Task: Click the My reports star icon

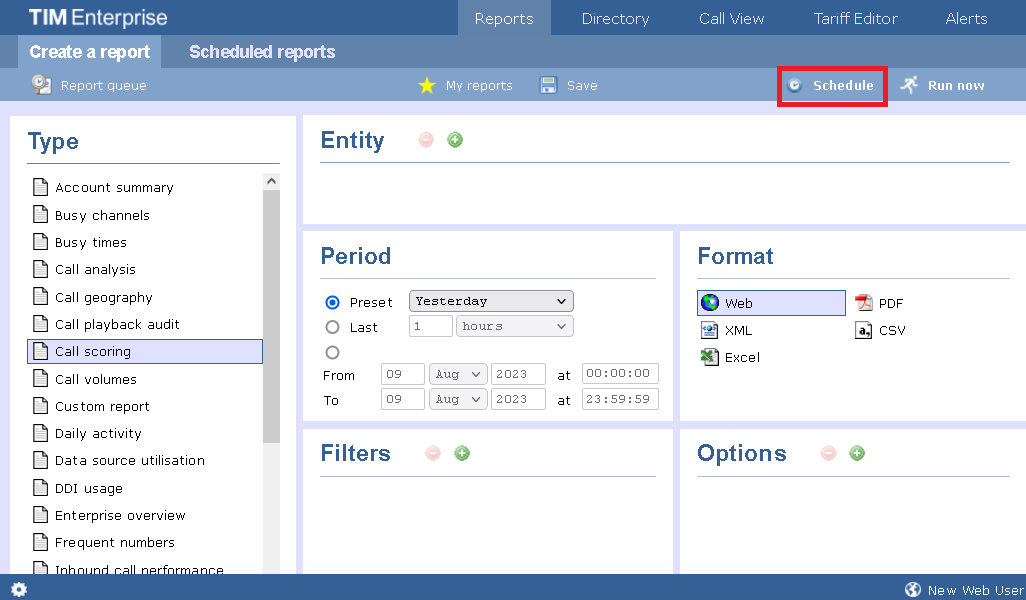Action: (x=427, y=86)
